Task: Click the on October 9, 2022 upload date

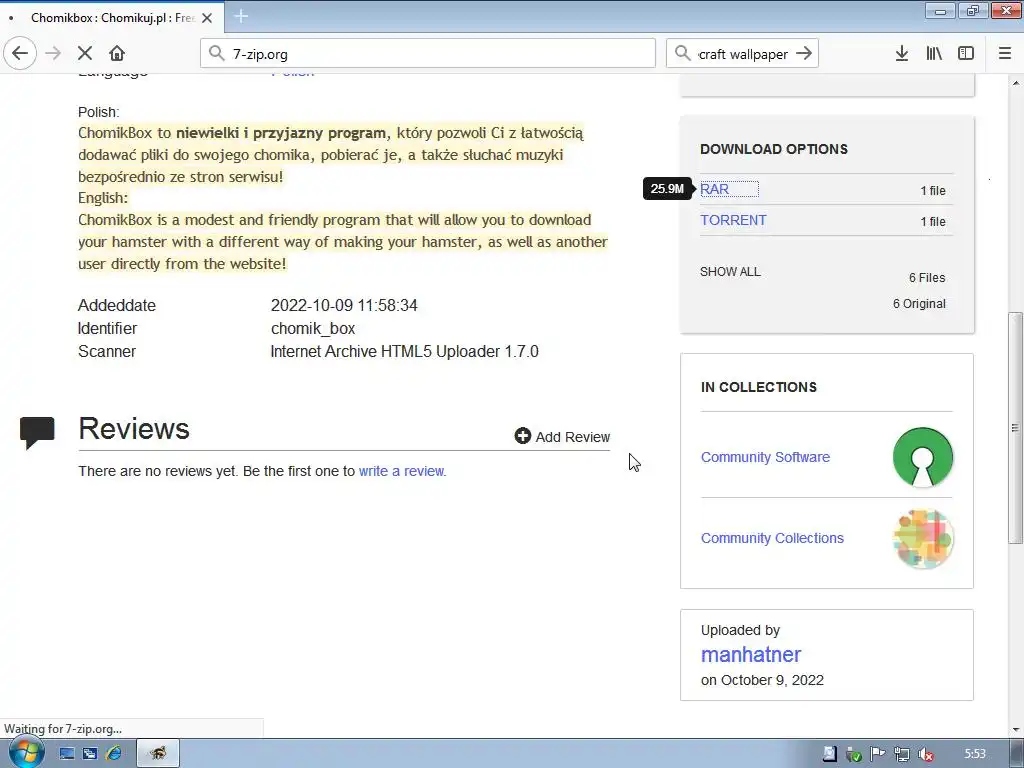Action: [x=762, y=680]
